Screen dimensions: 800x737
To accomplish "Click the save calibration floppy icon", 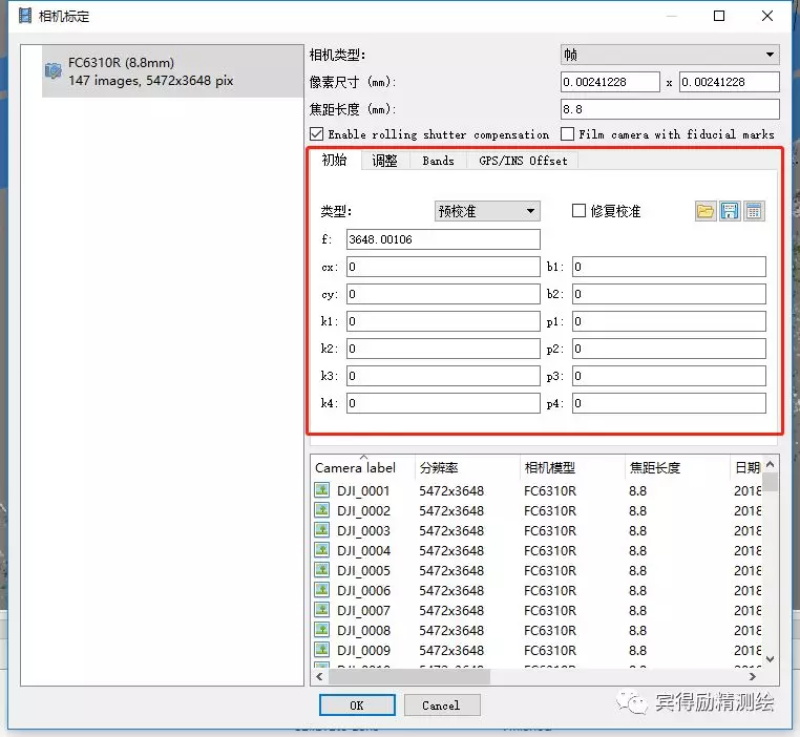I will coord(730,211).
